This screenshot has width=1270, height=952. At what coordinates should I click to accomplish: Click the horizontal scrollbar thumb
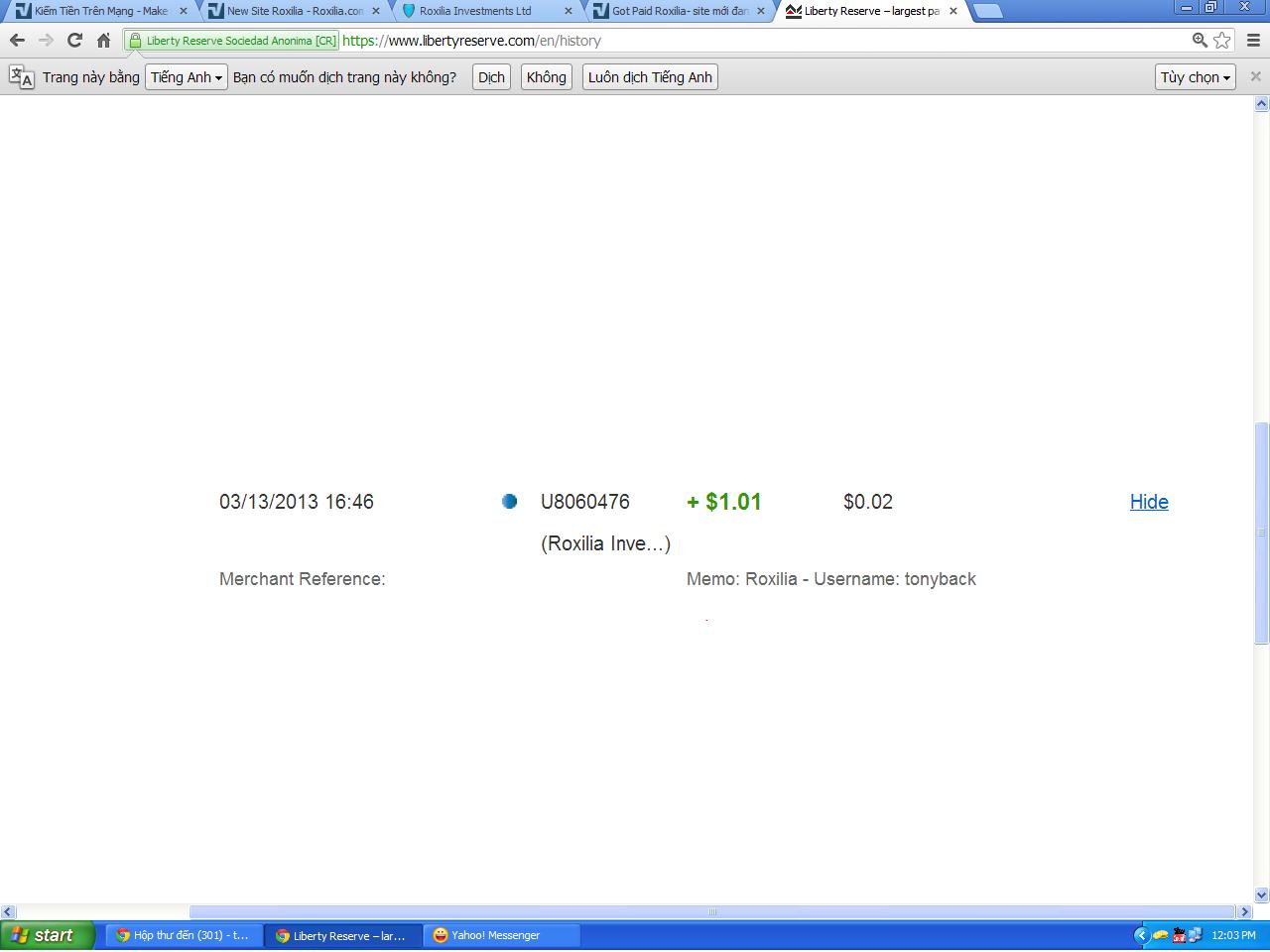click(x=711, y=911)
